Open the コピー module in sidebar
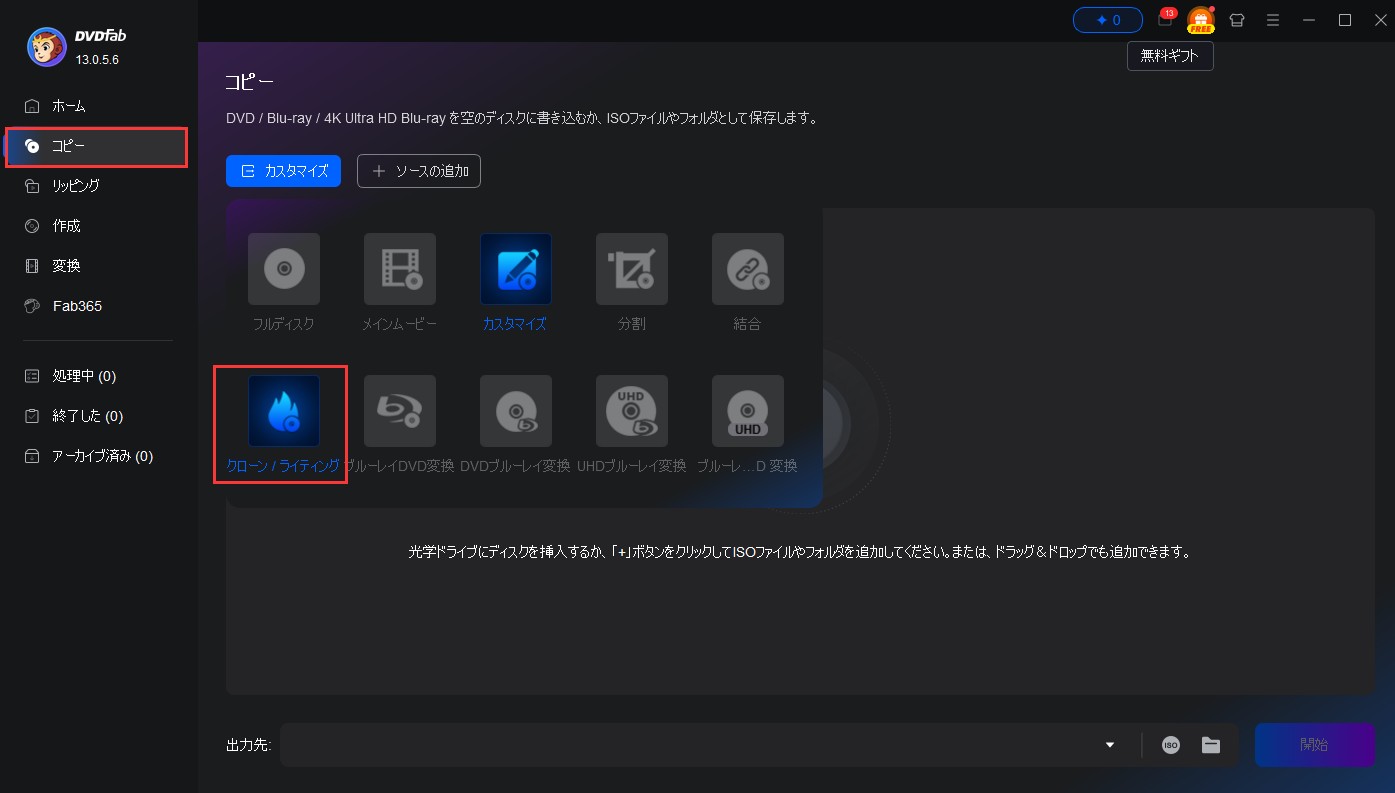The width and height of the screenshot is (1395, 793). point(99,146)
